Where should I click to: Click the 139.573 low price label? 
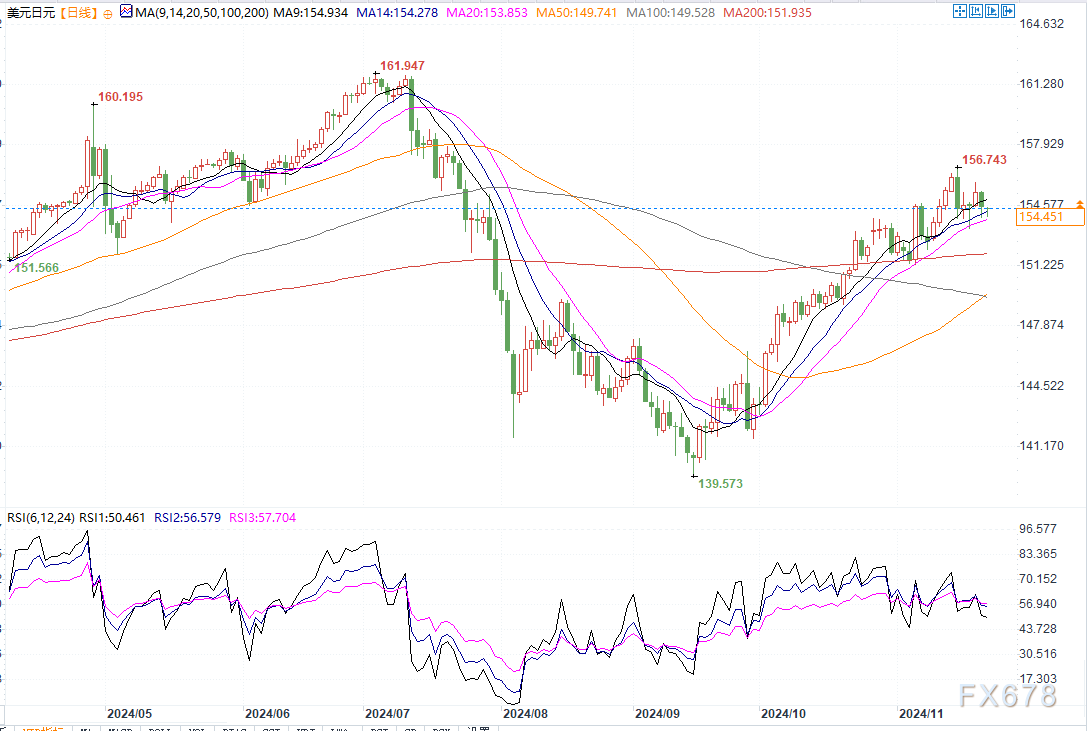pyautogui.click(x=720, y=483)
